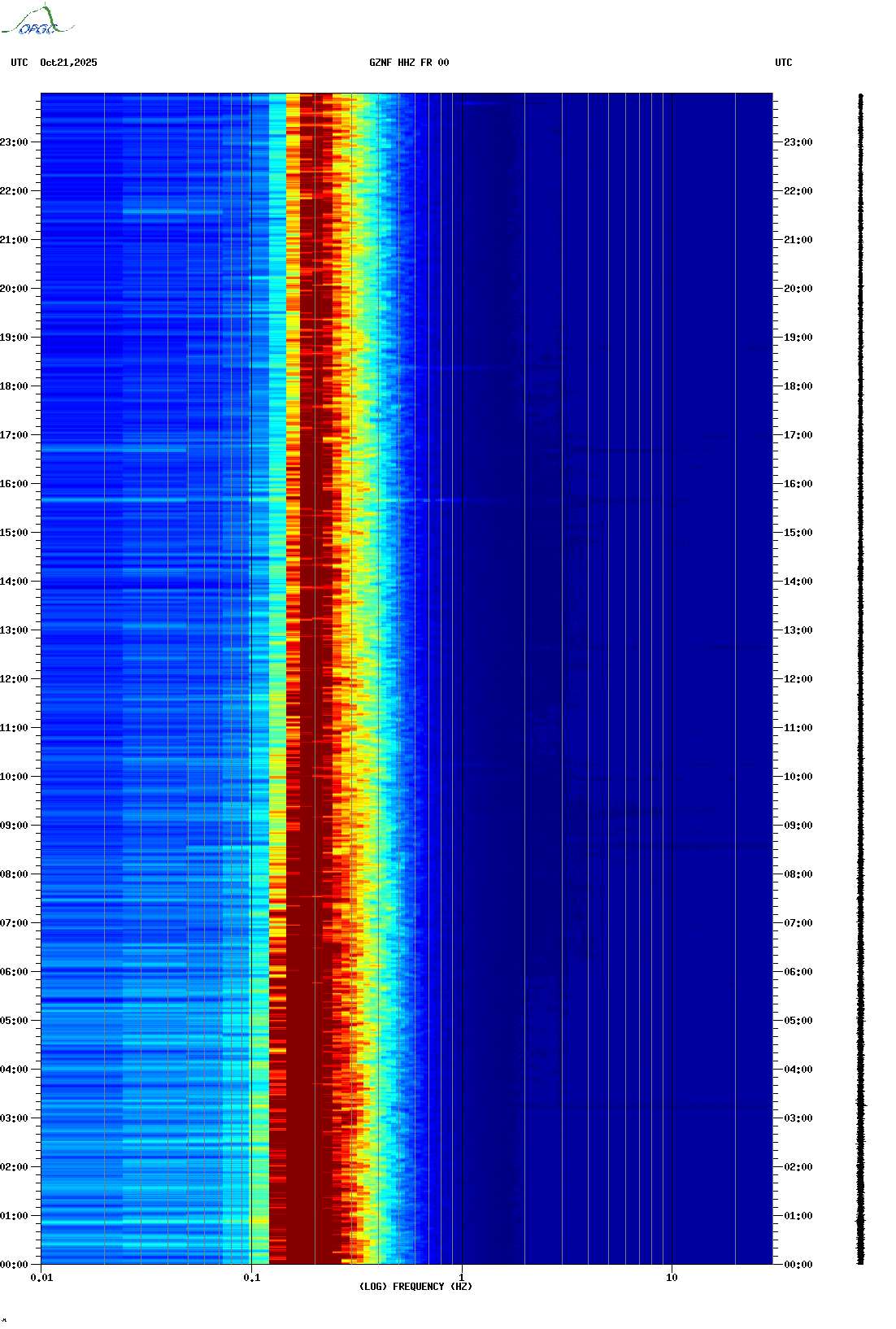Click the 0.1 frequency axis label
Viewport: 896px width, 1329px height.
coord(252,1278)
